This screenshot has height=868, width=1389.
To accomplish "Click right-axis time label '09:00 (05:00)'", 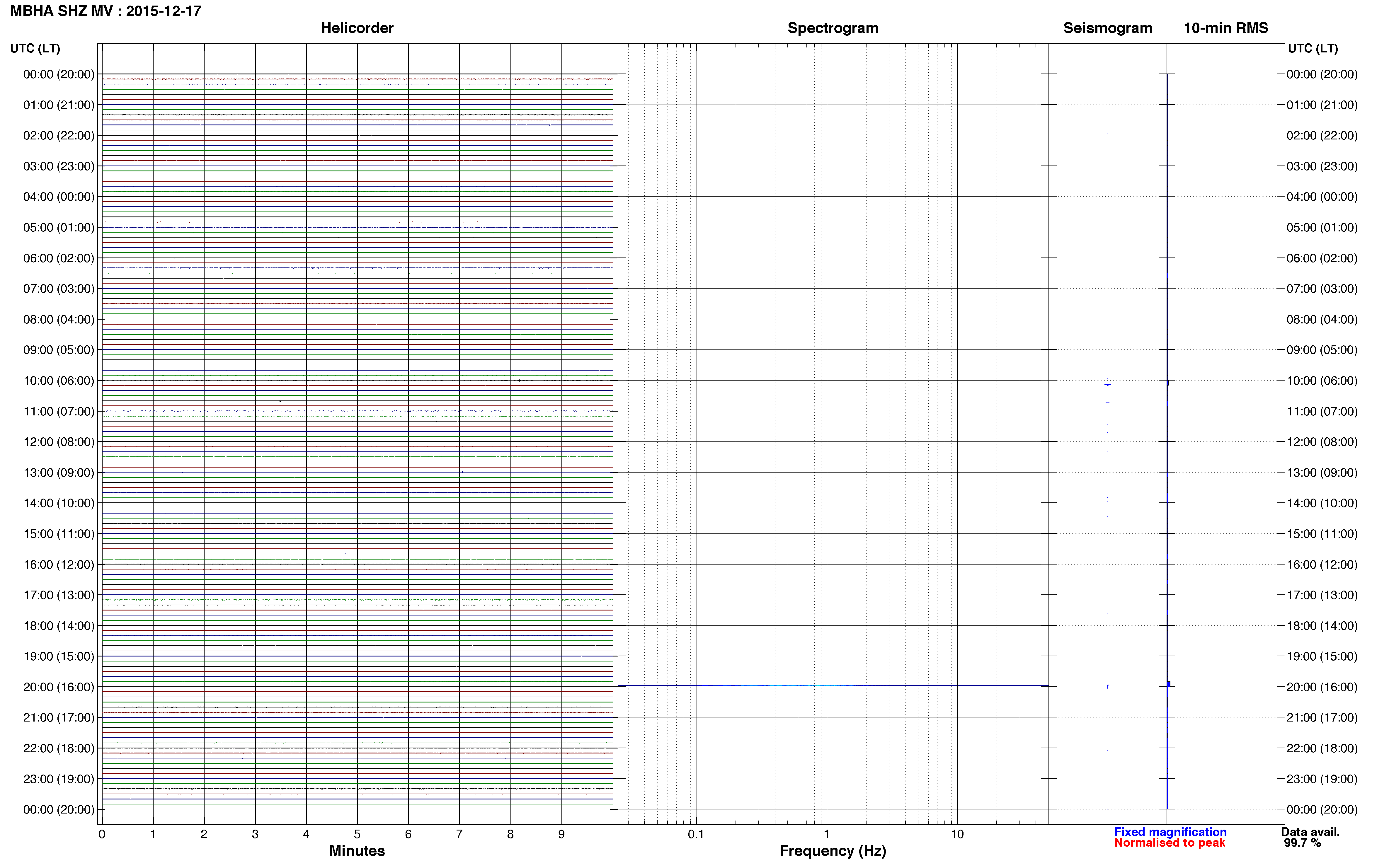I will coord(1322,350).
